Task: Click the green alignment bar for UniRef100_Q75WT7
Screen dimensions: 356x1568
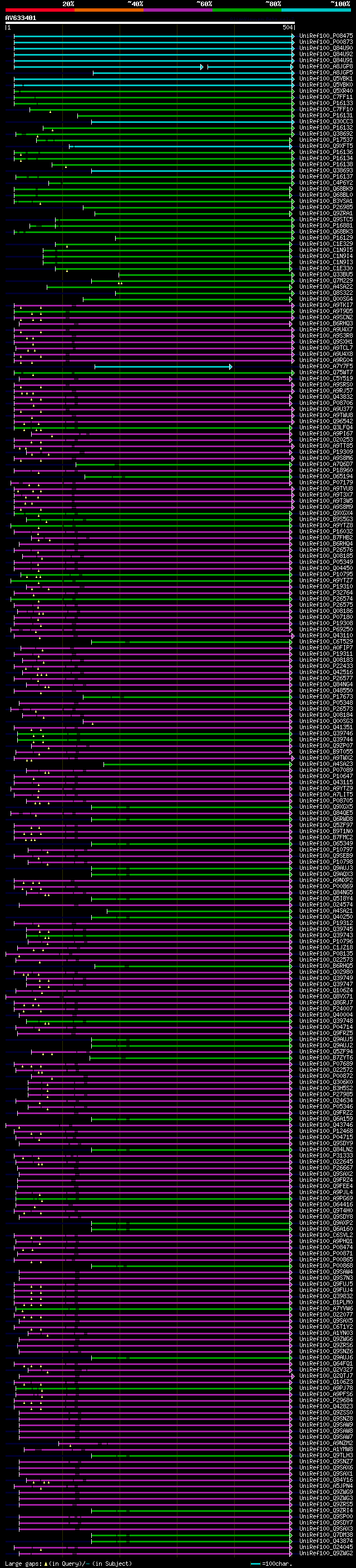Action: pyautogui.click(x=154, y=373)
